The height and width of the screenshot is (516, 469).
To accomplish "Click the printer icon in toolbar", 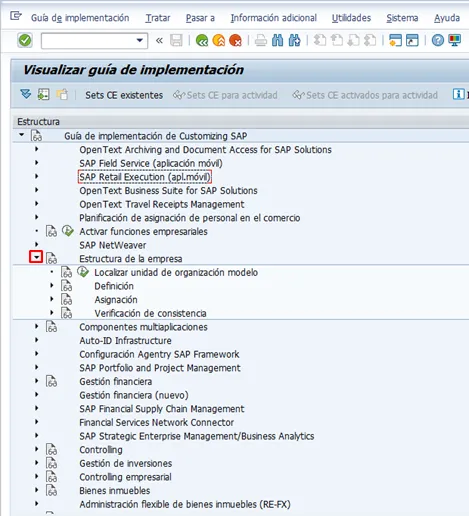I will click(261, 41).
